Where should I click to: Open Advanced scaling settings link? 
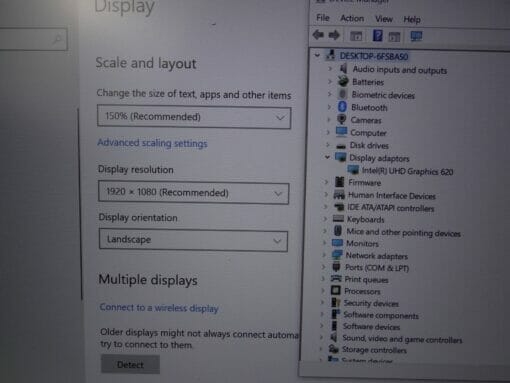(152, 143)
